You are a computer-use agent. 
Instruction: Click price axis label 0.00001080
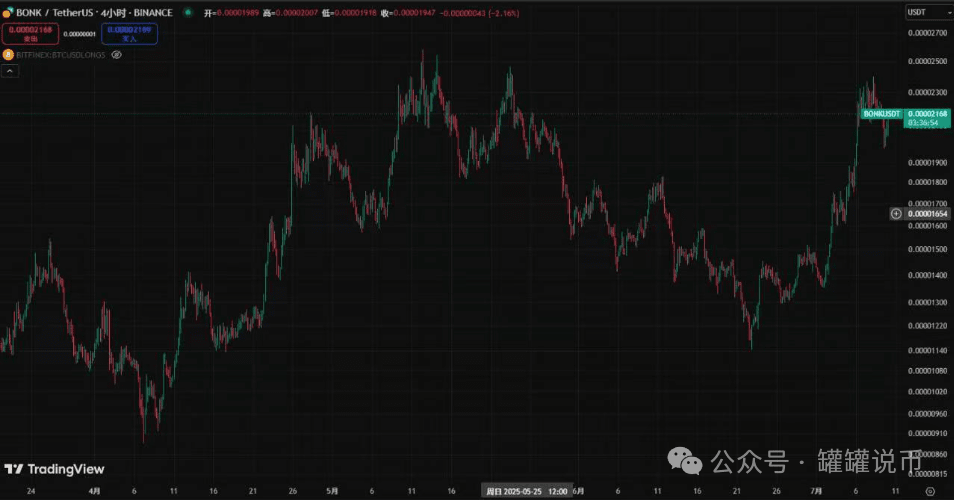click(x=928, y=370)
